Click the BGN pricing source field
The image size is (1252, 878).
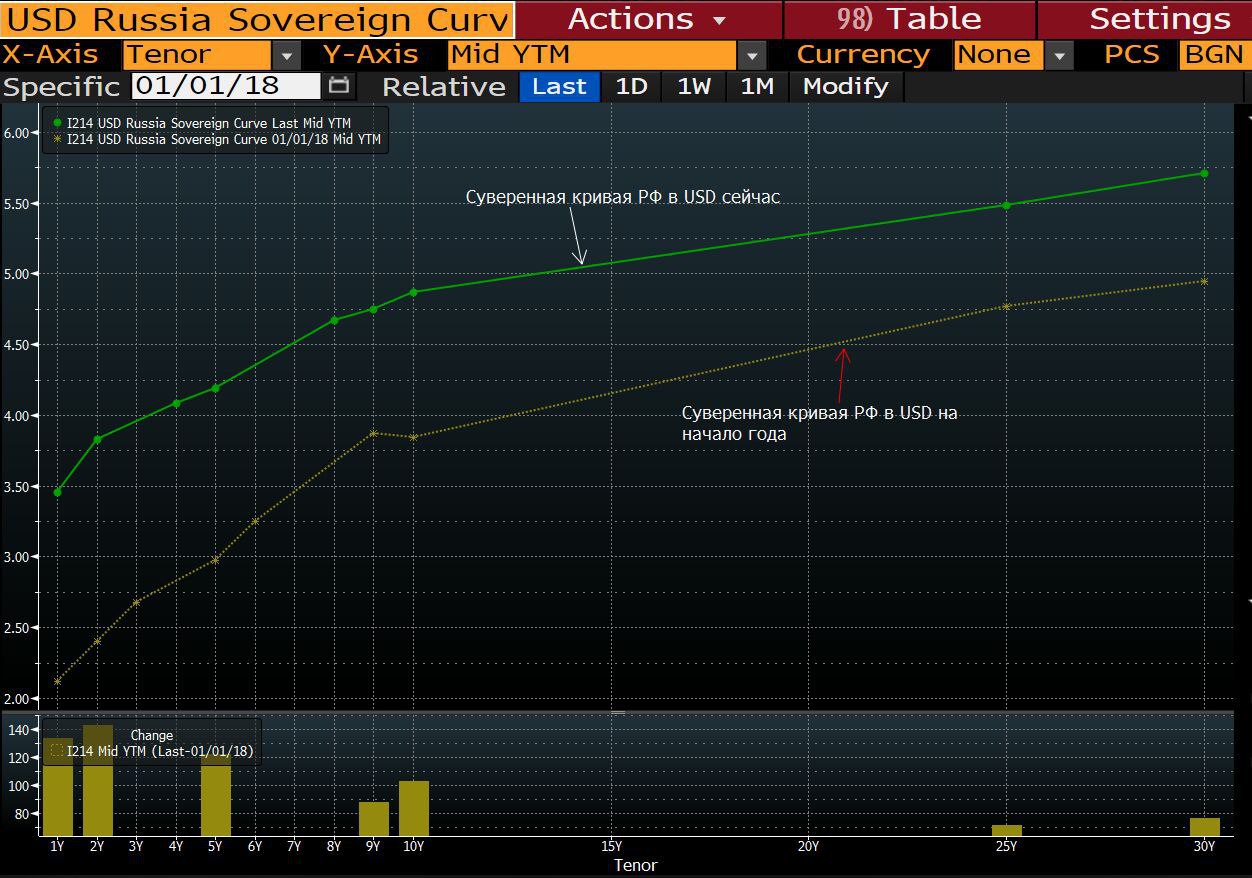[1214, 55]
